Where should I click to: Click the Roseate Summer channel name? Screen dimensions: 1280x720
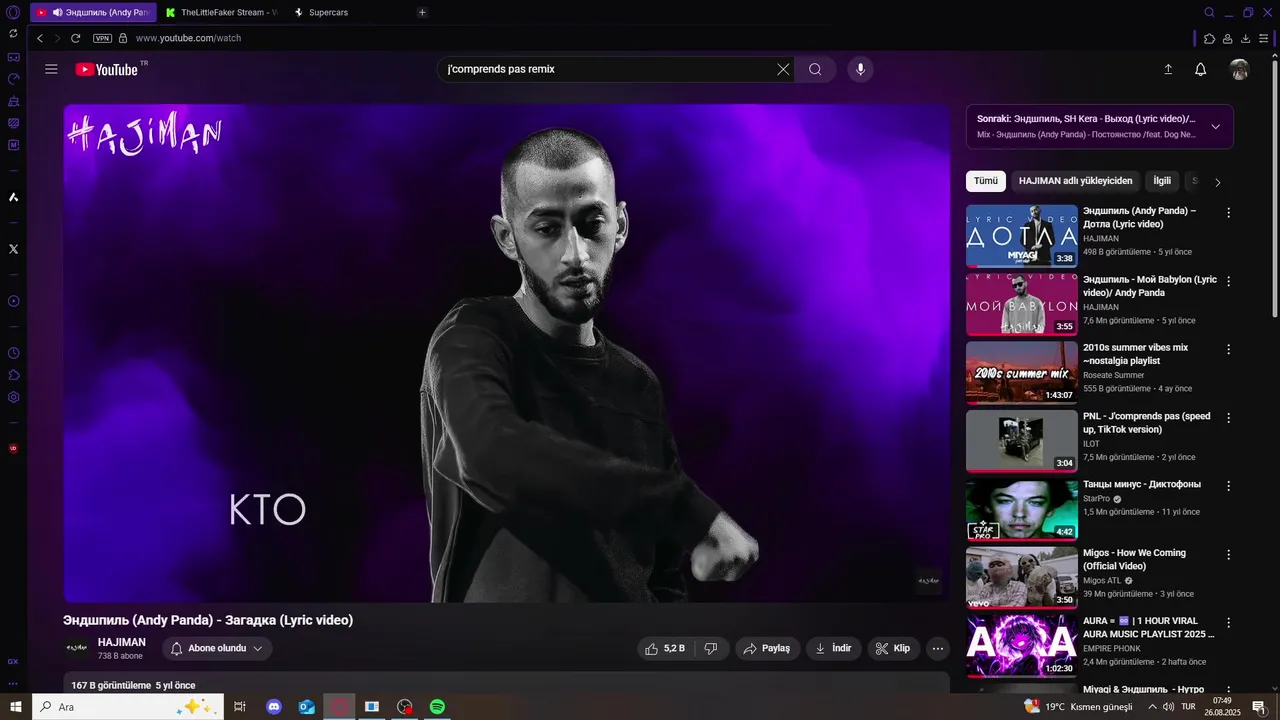coord(1115,375)
